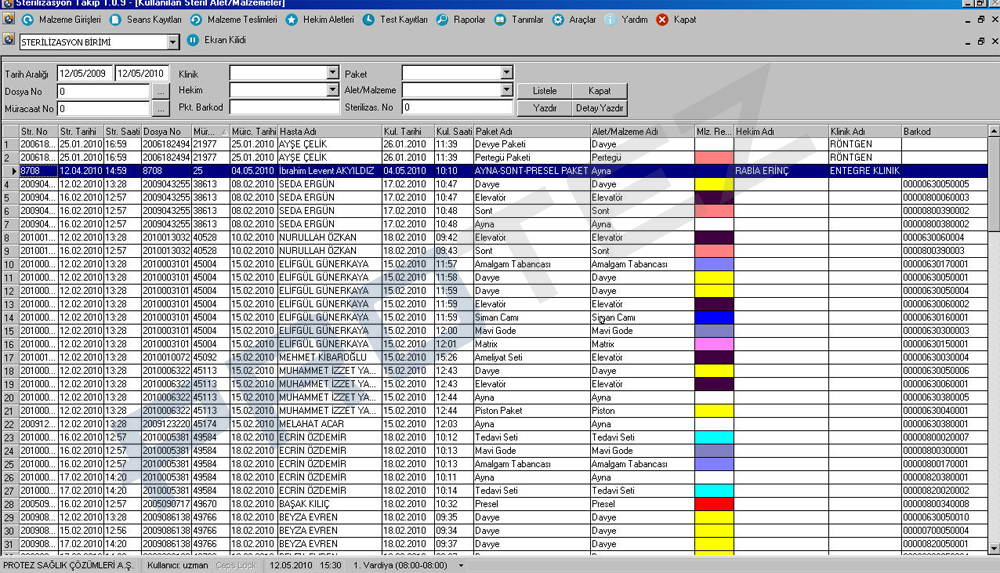This screenshot has width=1000, height=573.
Task: Click the Yazdır button
Action: [x=545, y=108]
